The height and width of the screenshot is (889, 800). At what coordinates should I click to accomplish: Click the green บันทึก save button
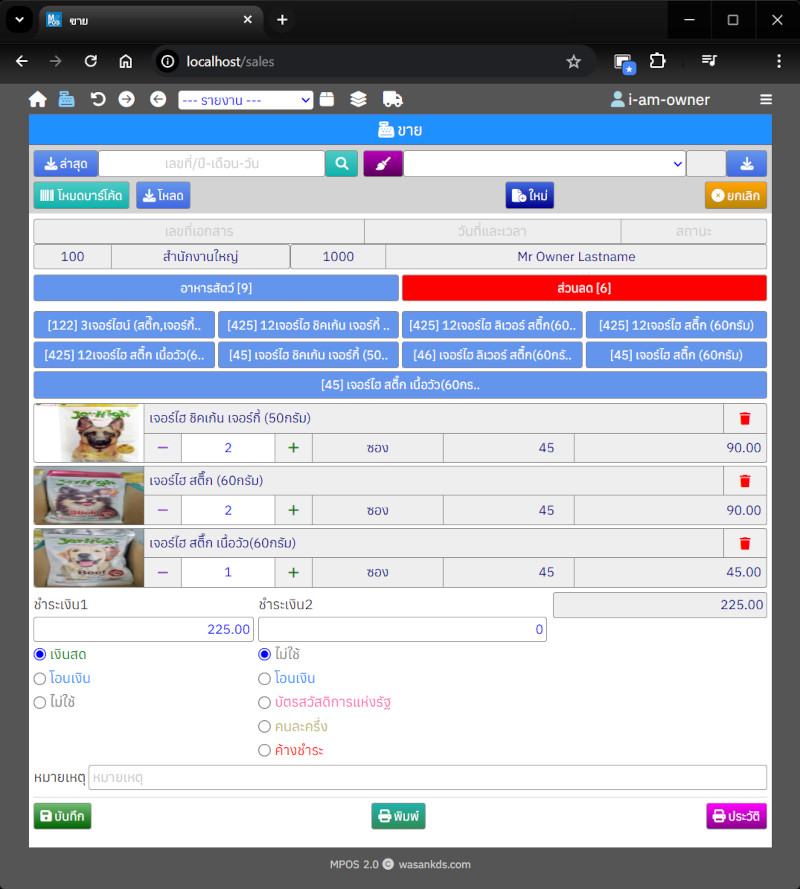(62, 816)
